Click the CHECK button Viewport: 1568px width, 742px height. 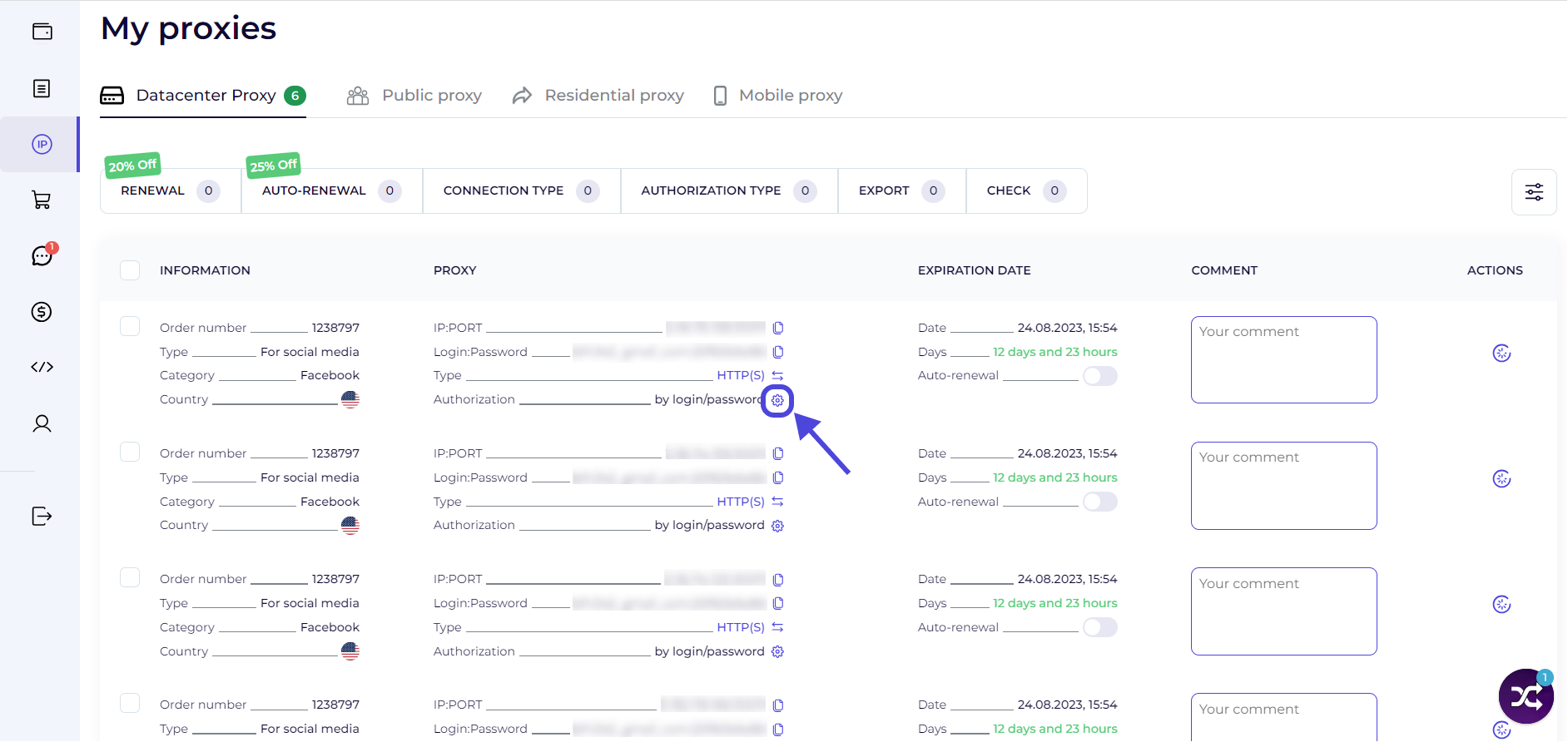click(1026, 191)
